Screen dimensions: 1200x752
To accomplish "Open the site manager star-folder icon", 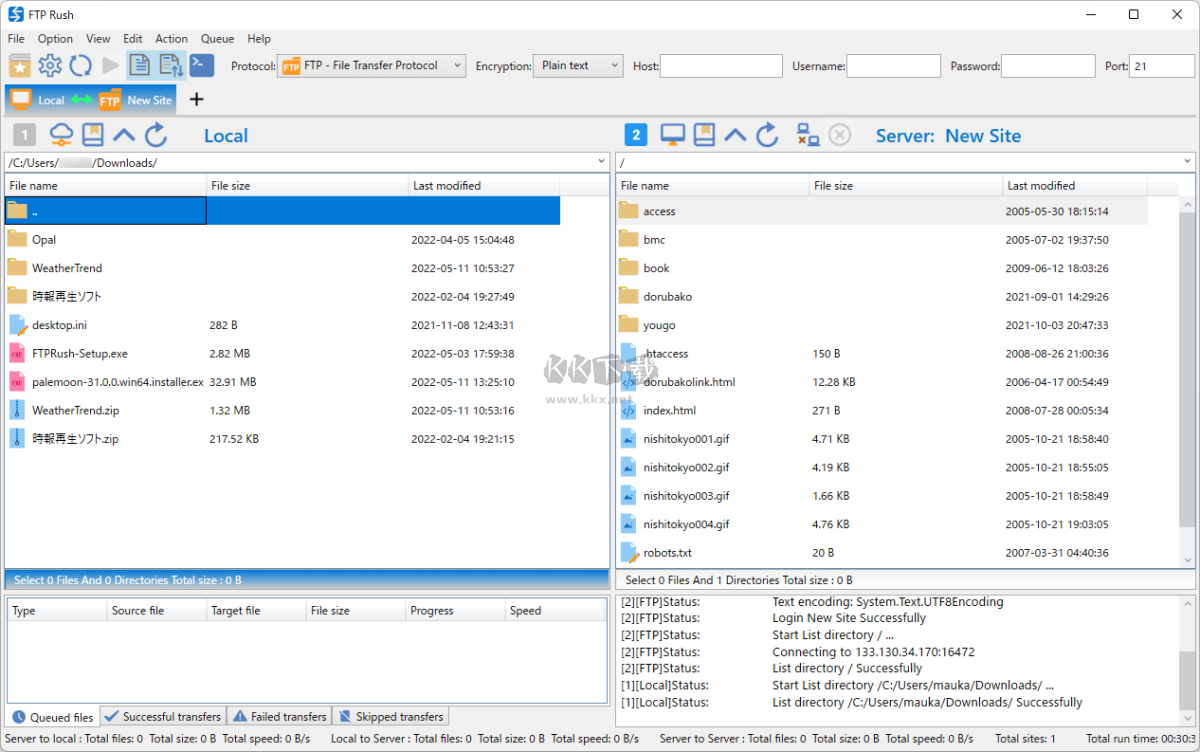I will point(20,66).
